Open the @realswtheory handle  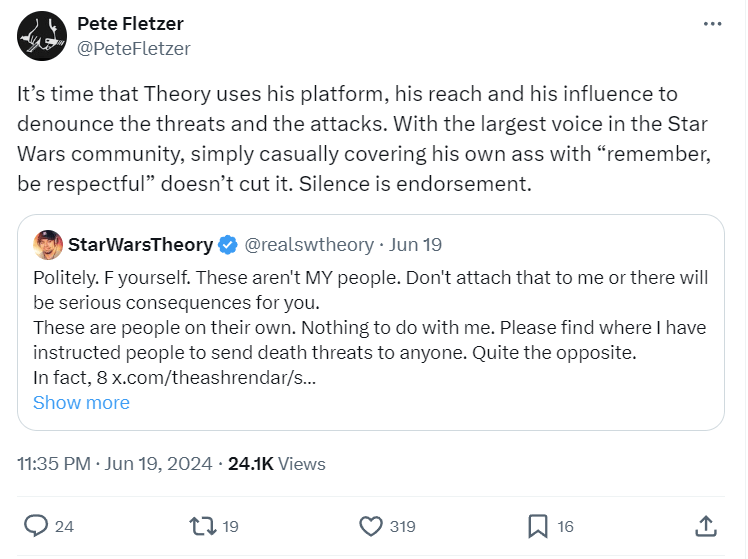[309, 244]
